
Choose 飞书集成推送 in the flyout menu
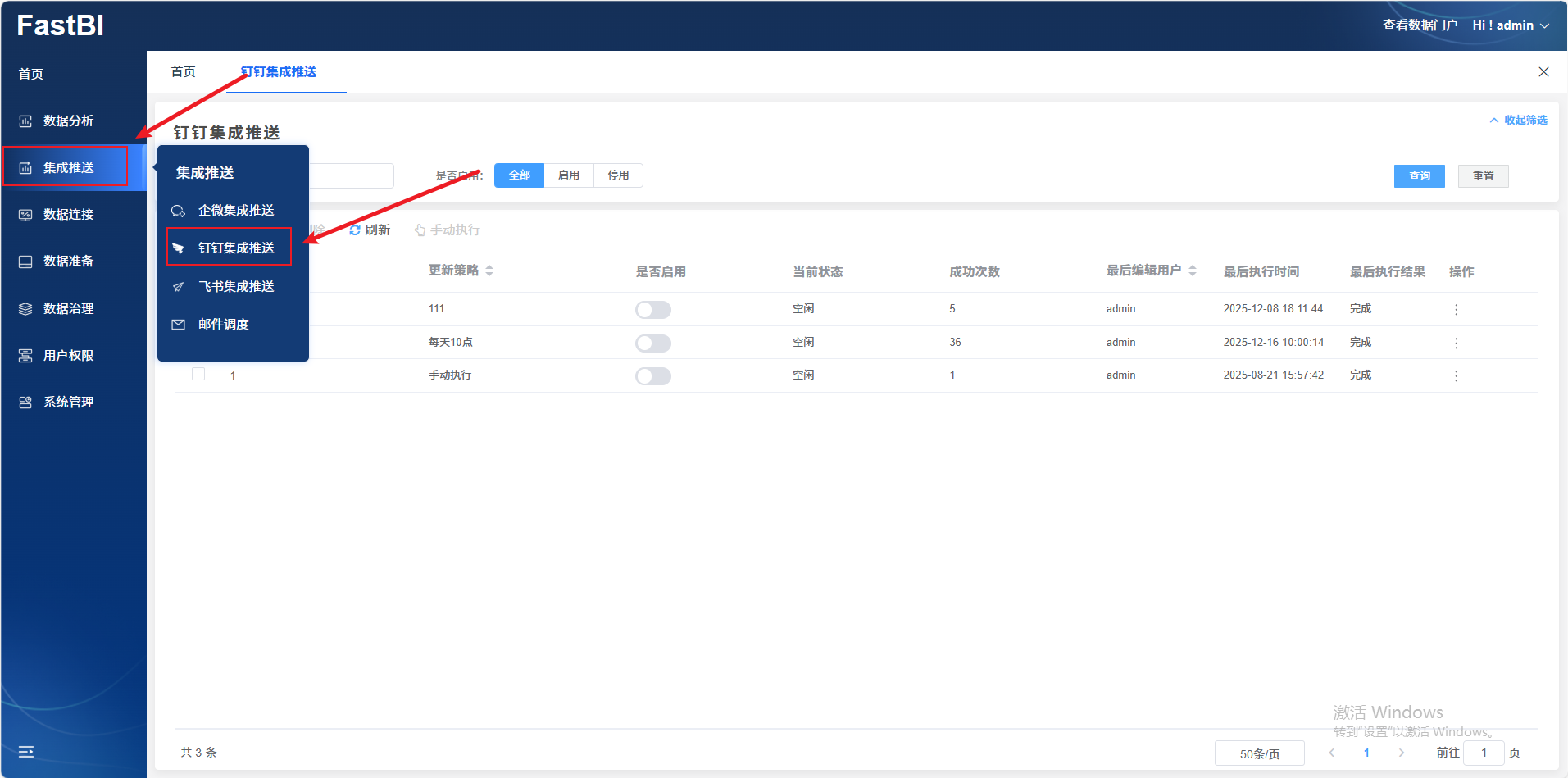coord(235,287)
